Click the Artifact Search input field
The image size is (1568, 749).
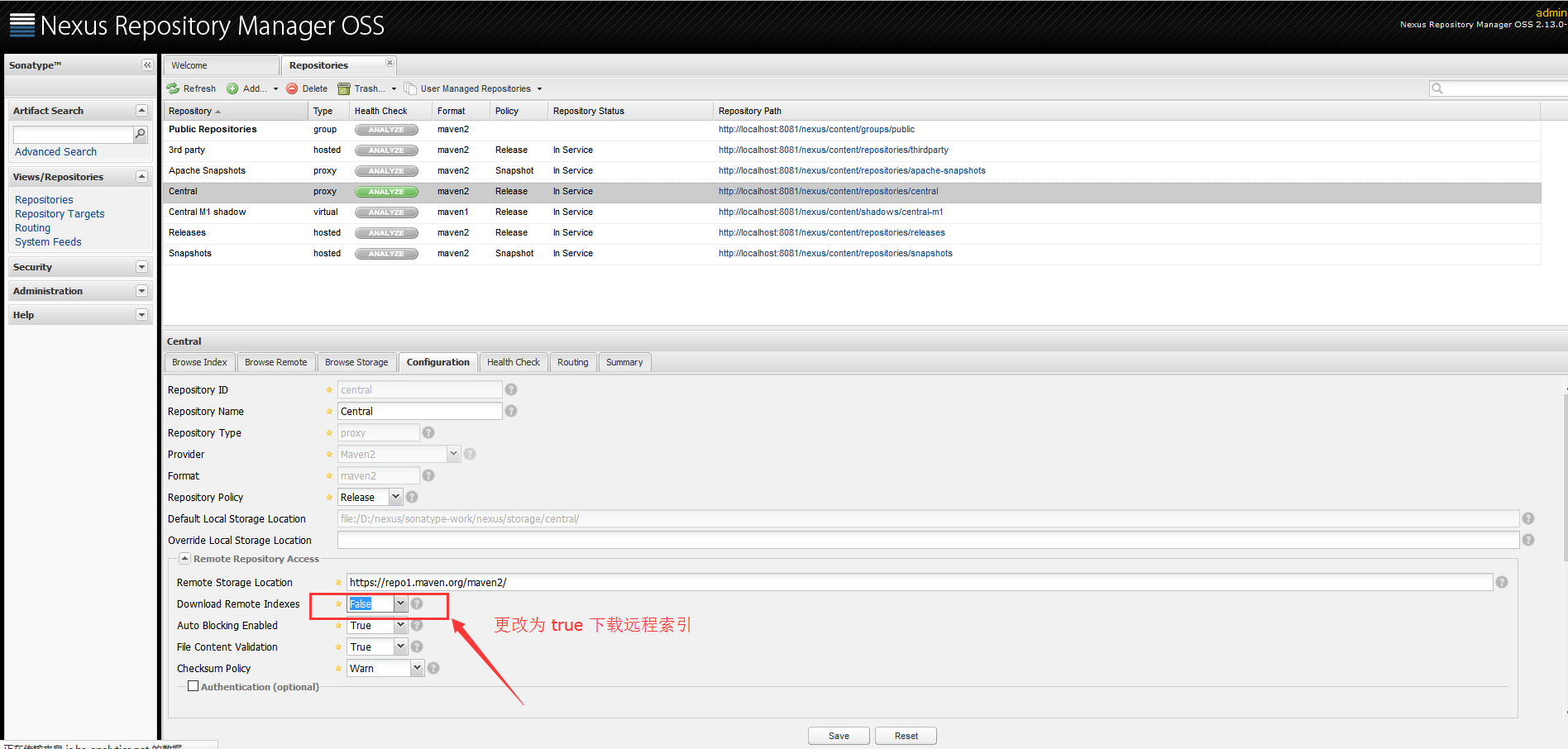point(73,134)
